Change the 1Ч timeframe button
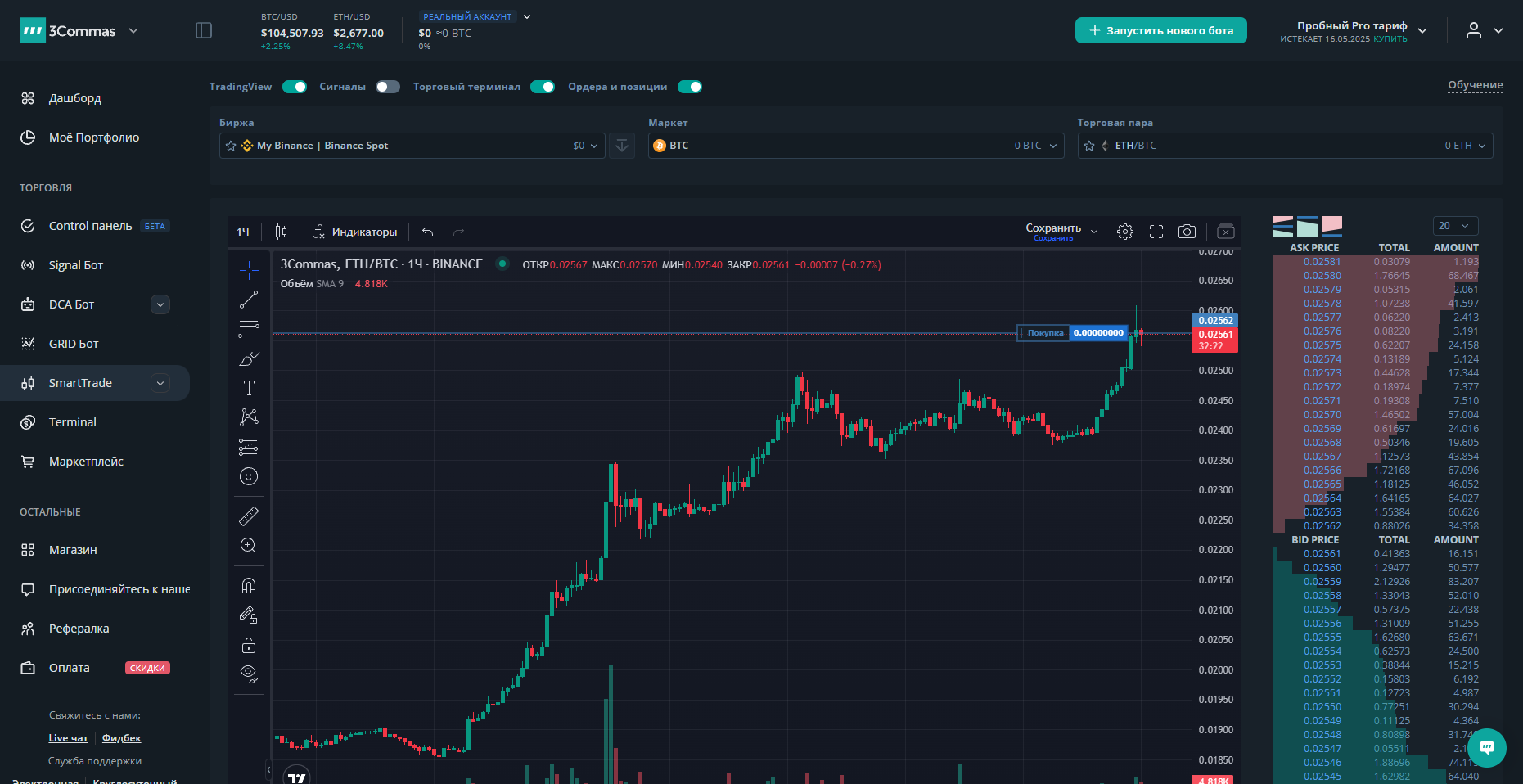 click(x=243, y=232)
